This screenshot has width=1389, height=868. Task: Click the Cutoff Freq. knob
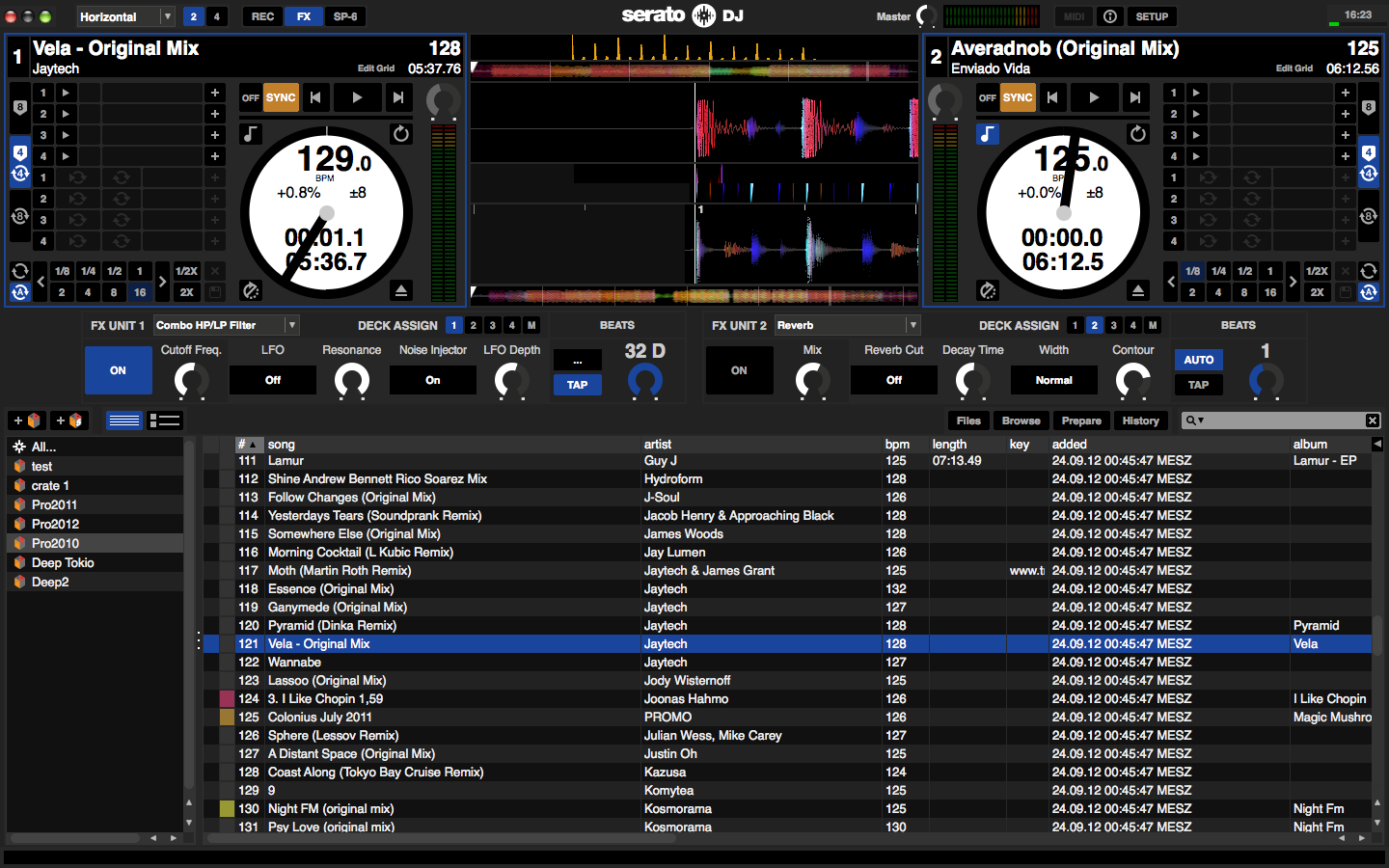[191, 381]
